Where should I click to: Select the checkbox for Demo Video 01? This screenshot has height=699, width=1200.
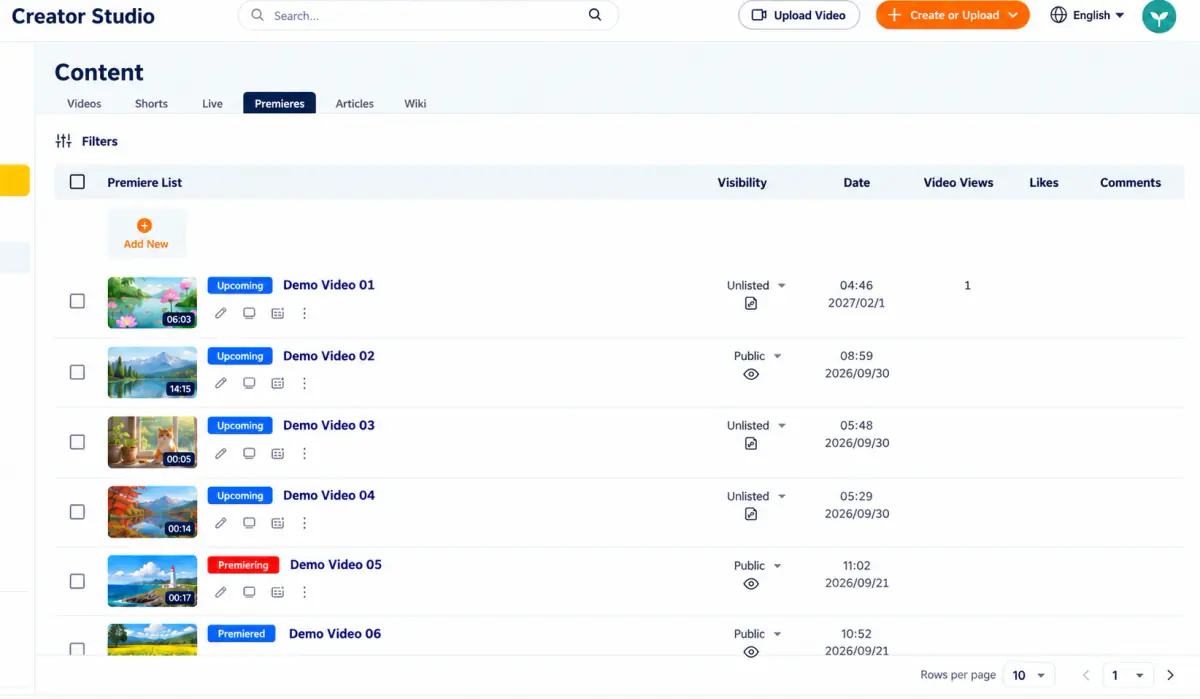[77, 301]
